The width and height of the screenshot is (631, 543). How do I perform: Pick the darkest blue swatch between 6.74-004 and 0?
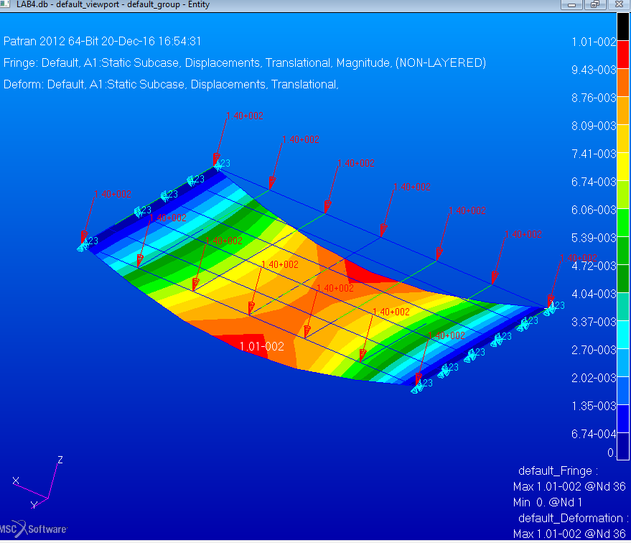(x=623, y=446)
